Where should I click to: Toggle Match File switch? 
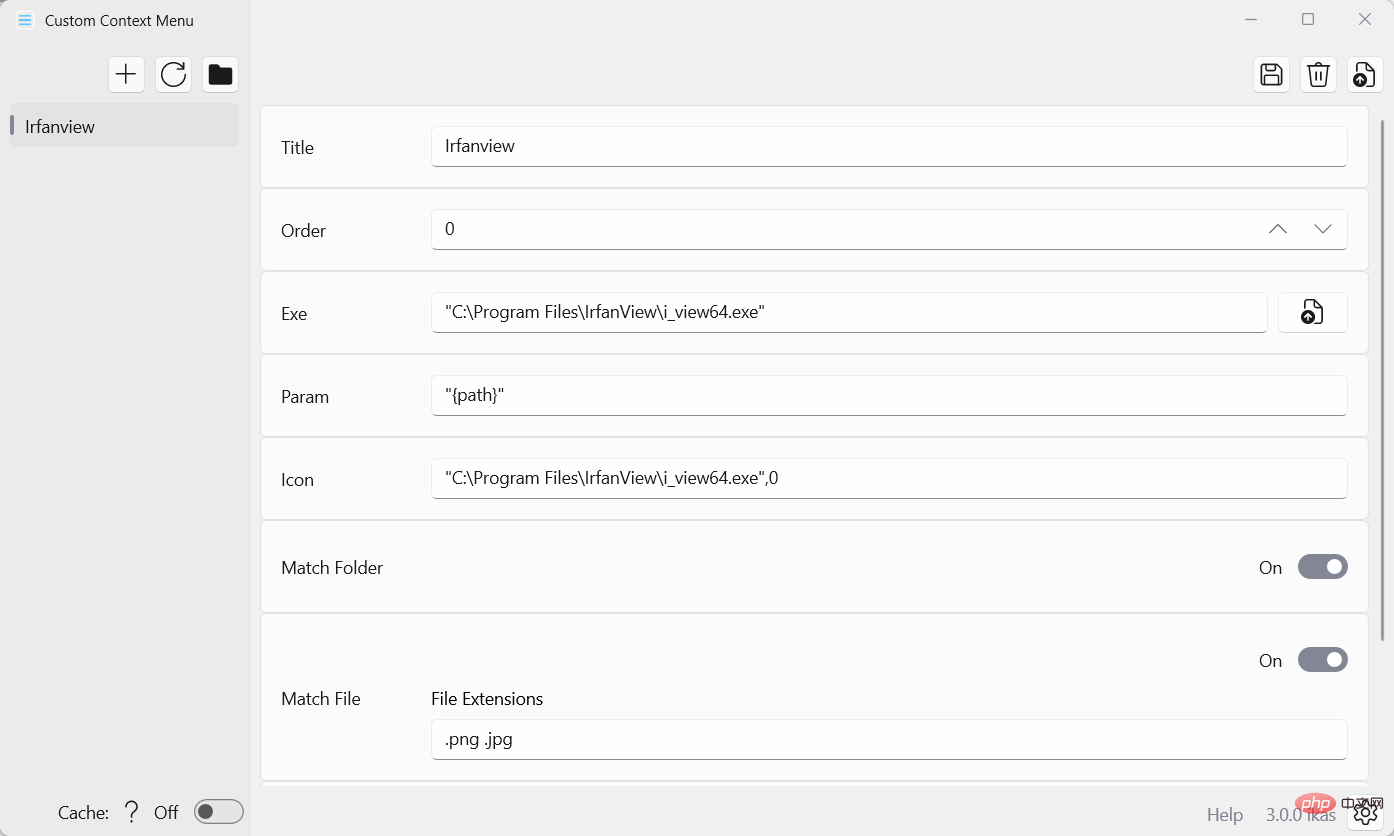1322,660
